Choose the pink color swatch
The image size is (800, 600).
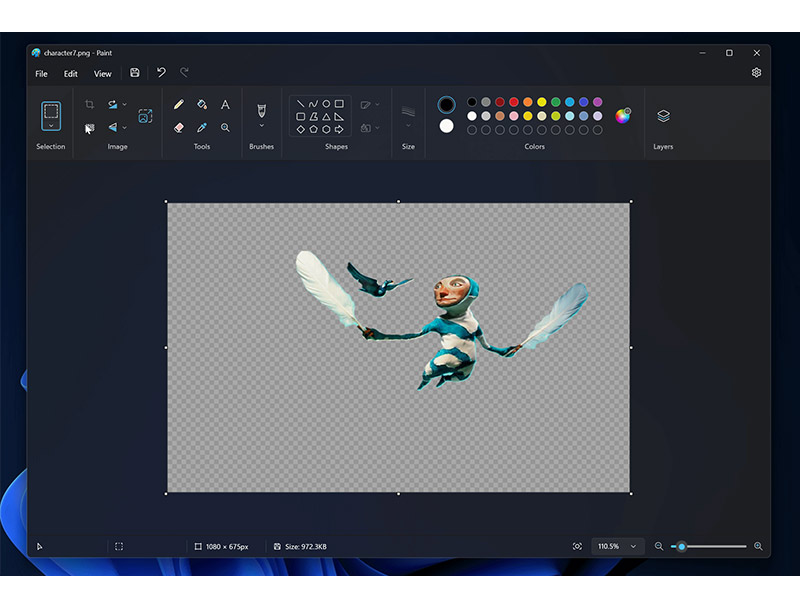point(514,116)
